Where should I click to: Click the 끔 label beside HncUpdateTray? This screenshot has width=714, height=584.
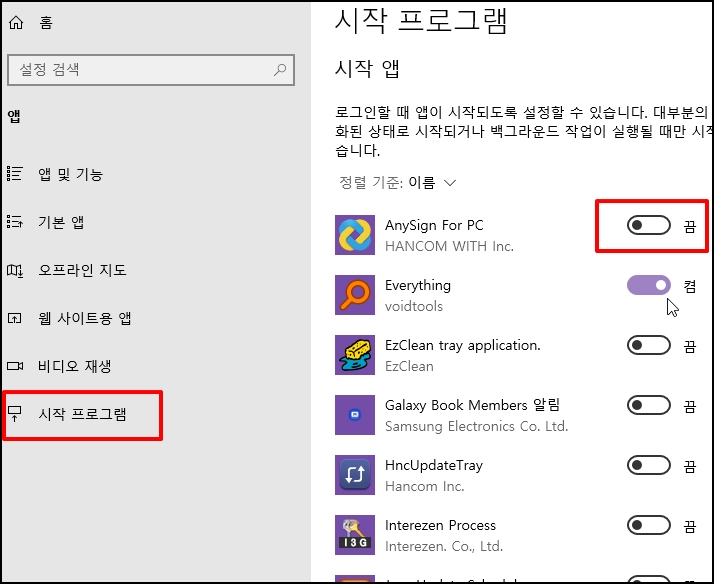point(690,467)
